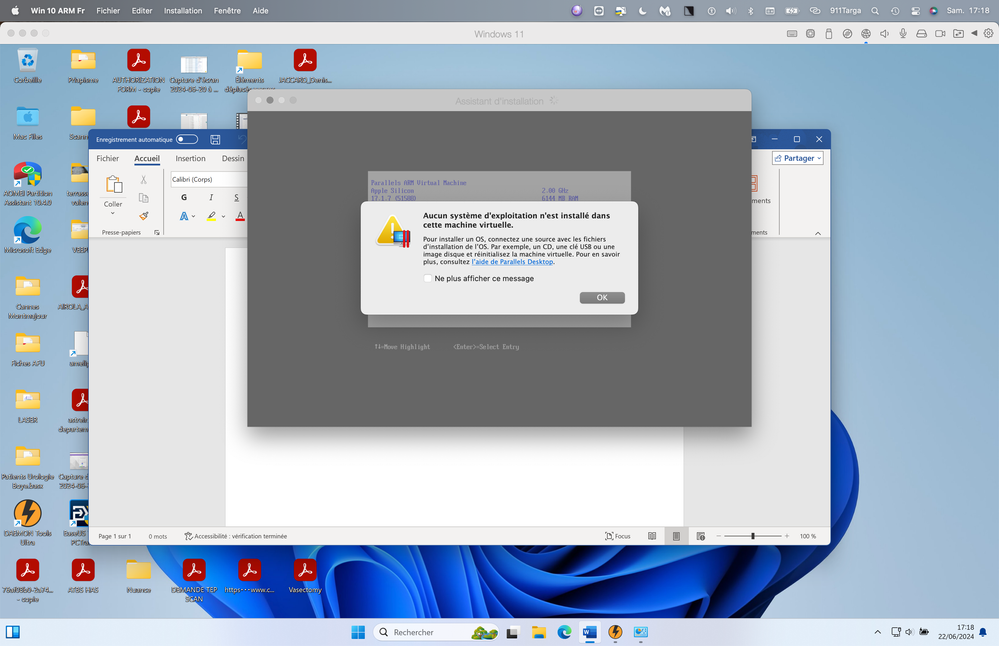Image resolution: width=999 pixels, height=646 pixels.
Task: Switch to the Insertion ribbon tab
Action: pyautogui.click(x=190, y=159)
